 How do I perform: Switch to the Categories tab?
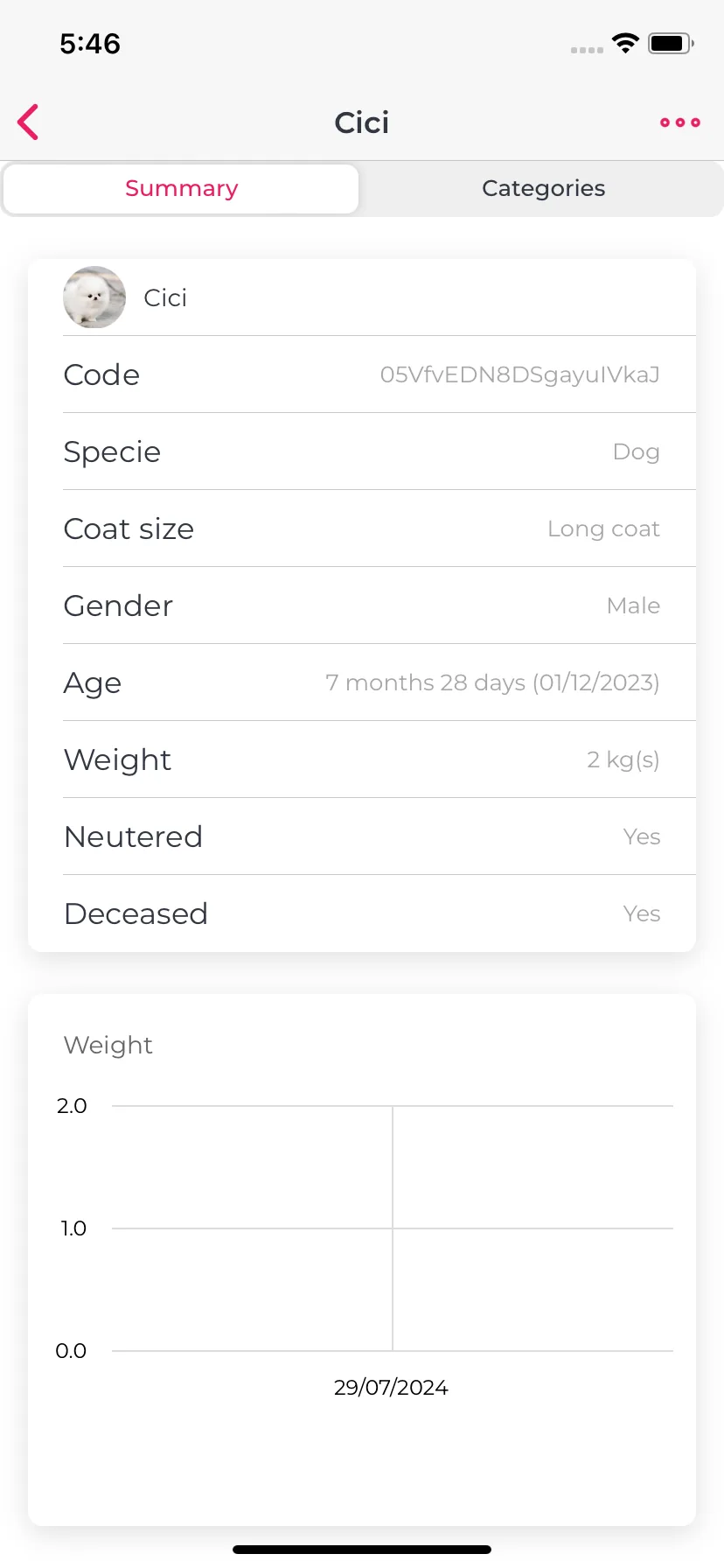click(x=543, y=188)
